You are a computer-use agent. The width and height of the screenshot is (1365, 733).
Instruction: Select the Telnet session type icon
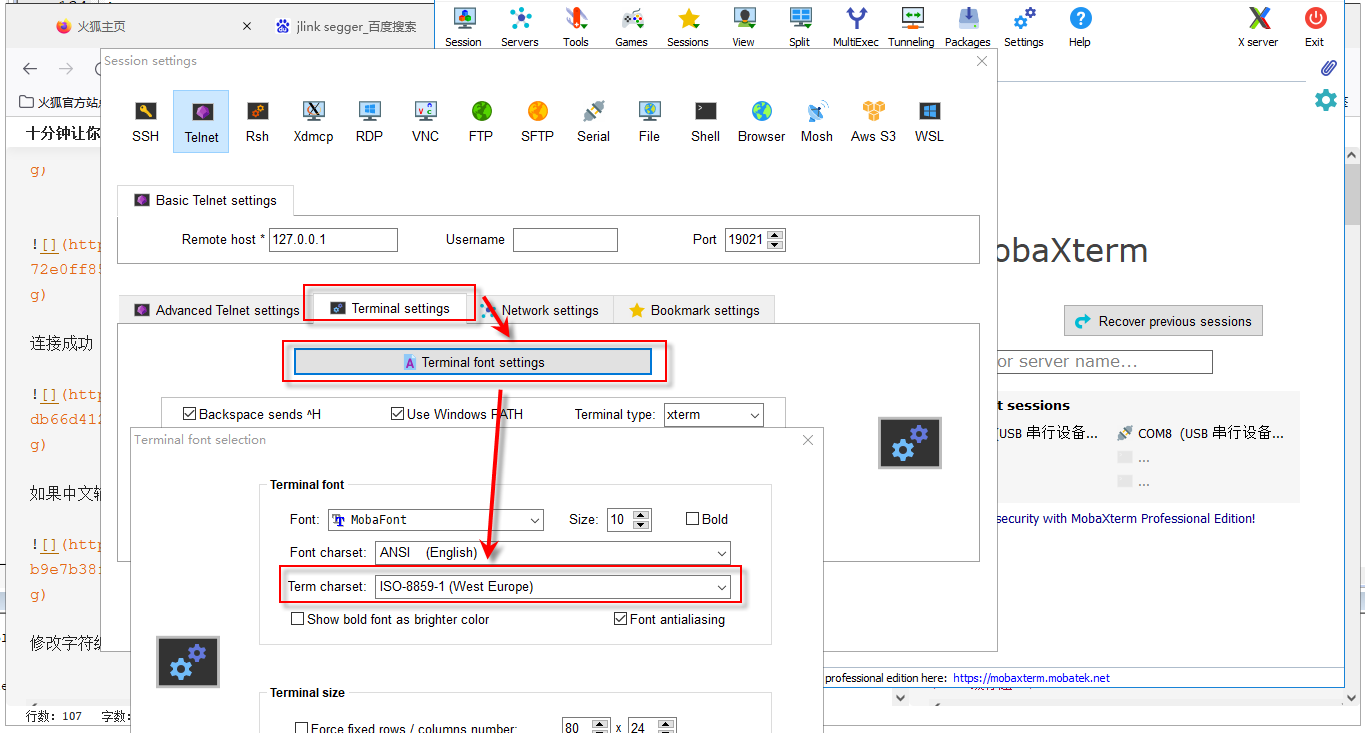point(201,121)
